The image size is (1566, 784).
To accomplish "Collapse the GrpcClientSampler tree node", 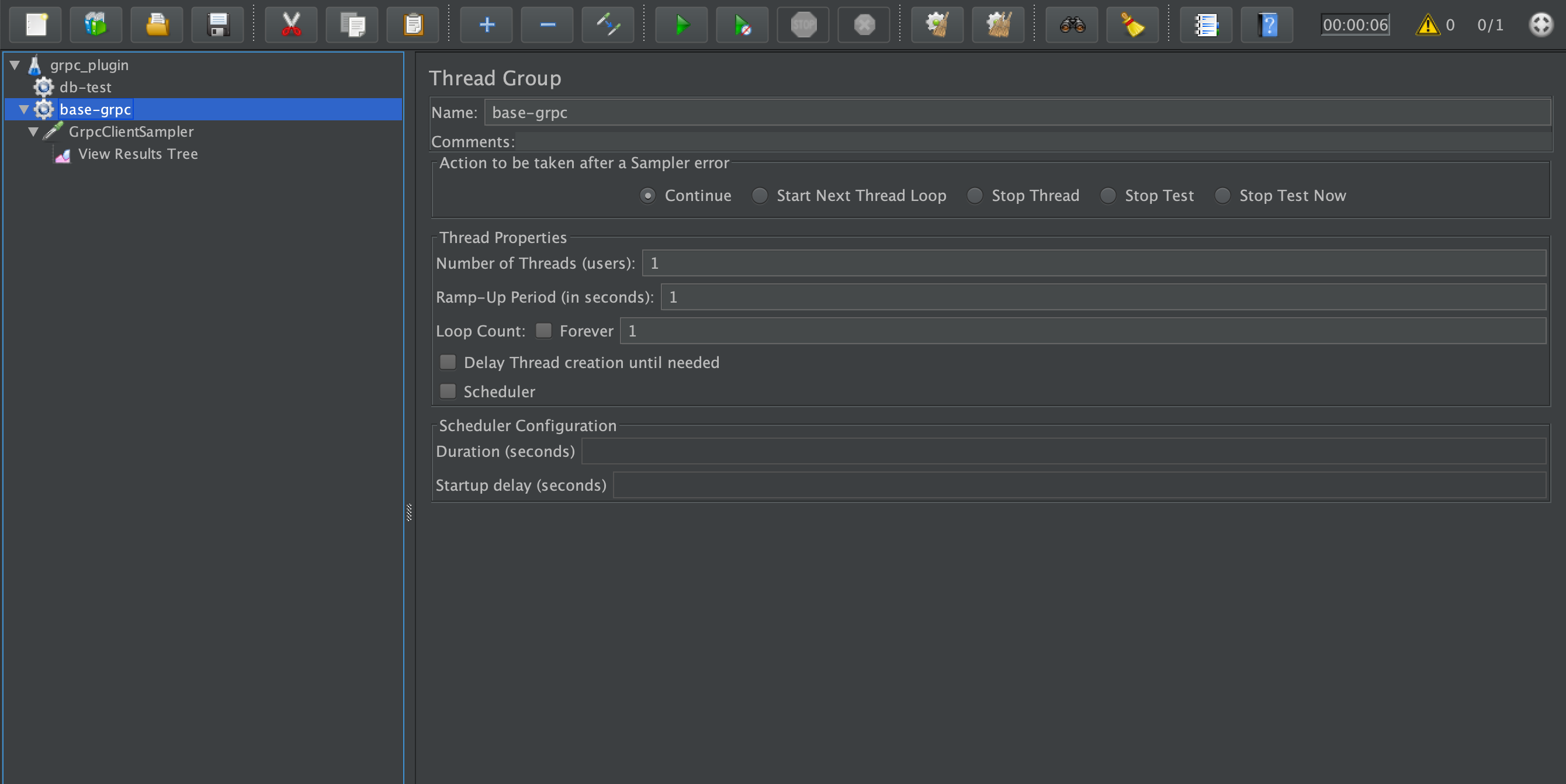I will [x=33, y=132].
